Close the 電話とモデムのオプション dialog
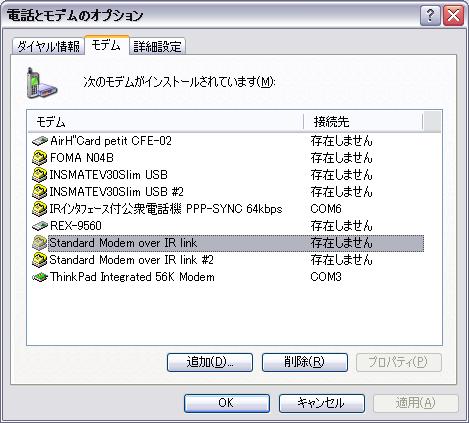The width and height of the screenshot is (469, 423). tap(453, 15)
